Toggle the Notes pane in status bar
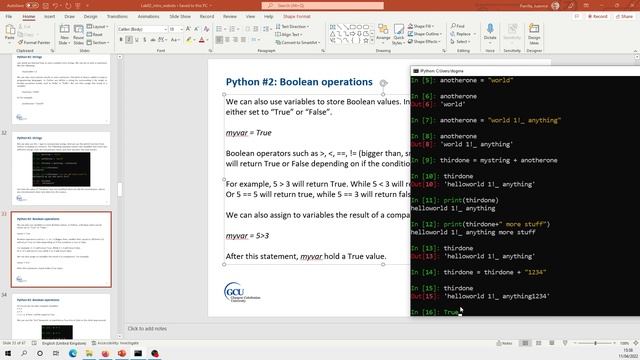Screen dimensions: 640x360 pyautogui.click(x=504, y=343)
